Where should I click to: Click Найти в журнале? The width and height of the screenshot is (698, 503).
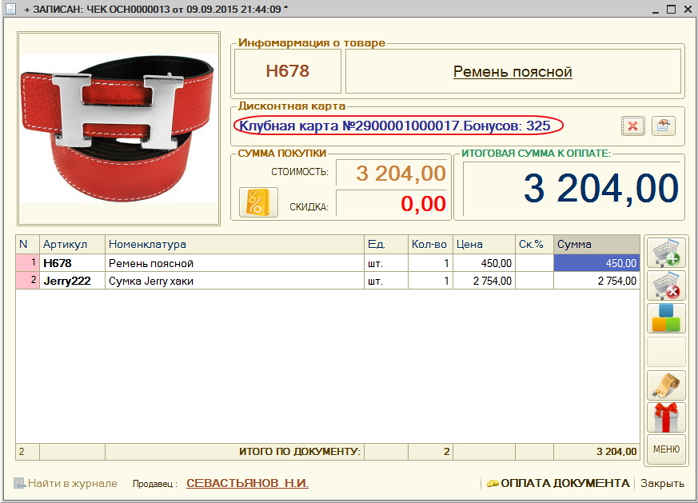(65, 483)
